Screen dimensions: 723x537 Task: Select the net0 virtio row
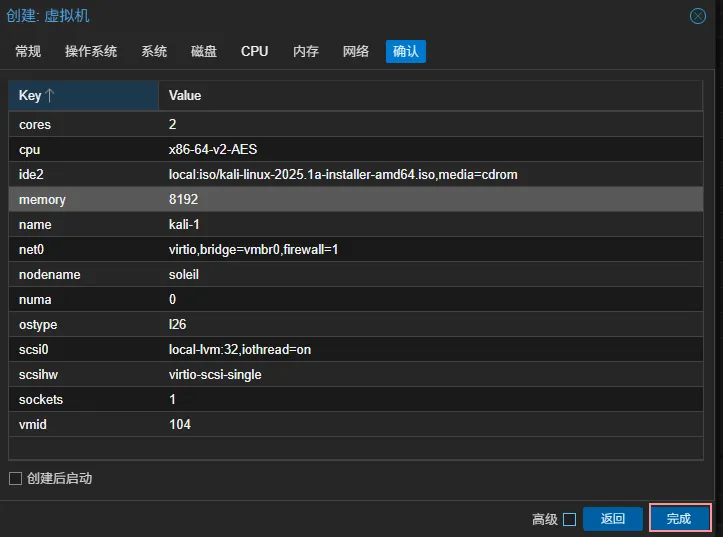360,250
